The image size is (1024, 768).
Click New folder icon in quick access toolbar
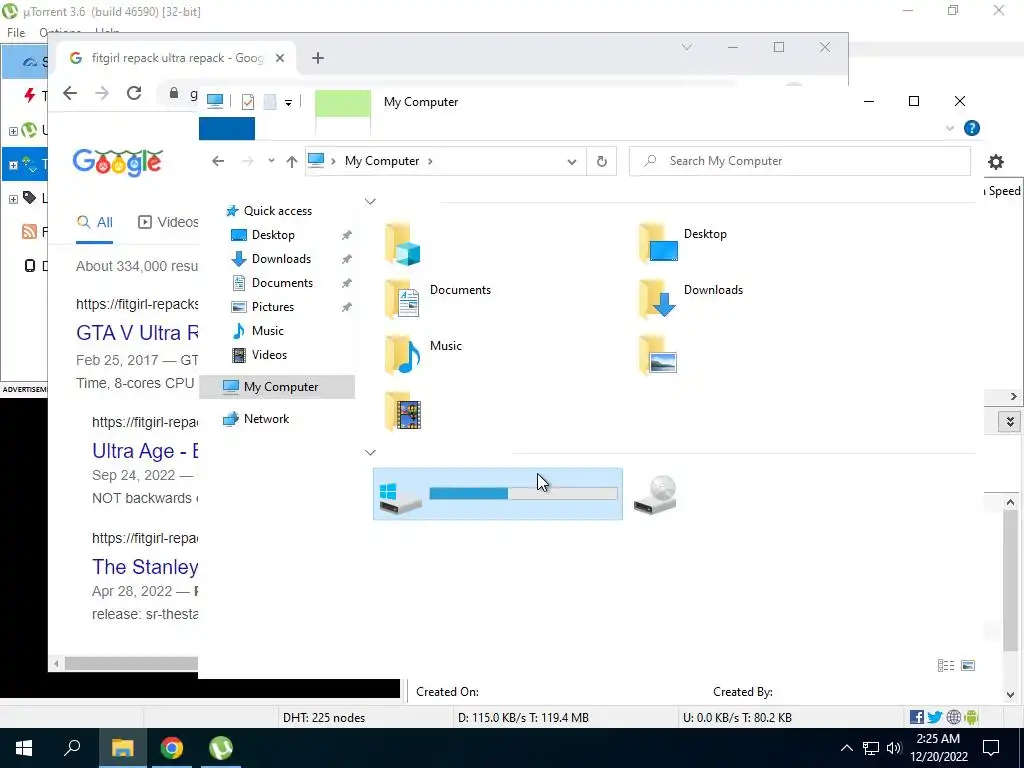click(x=270, y=101)
